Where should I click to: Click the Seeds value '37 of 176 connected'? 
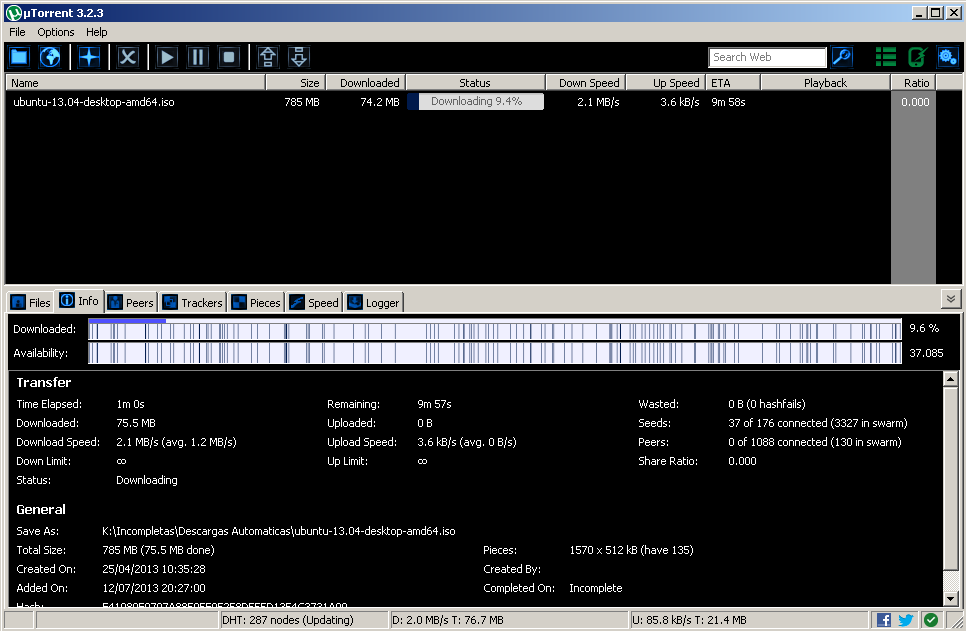(818, 423)
